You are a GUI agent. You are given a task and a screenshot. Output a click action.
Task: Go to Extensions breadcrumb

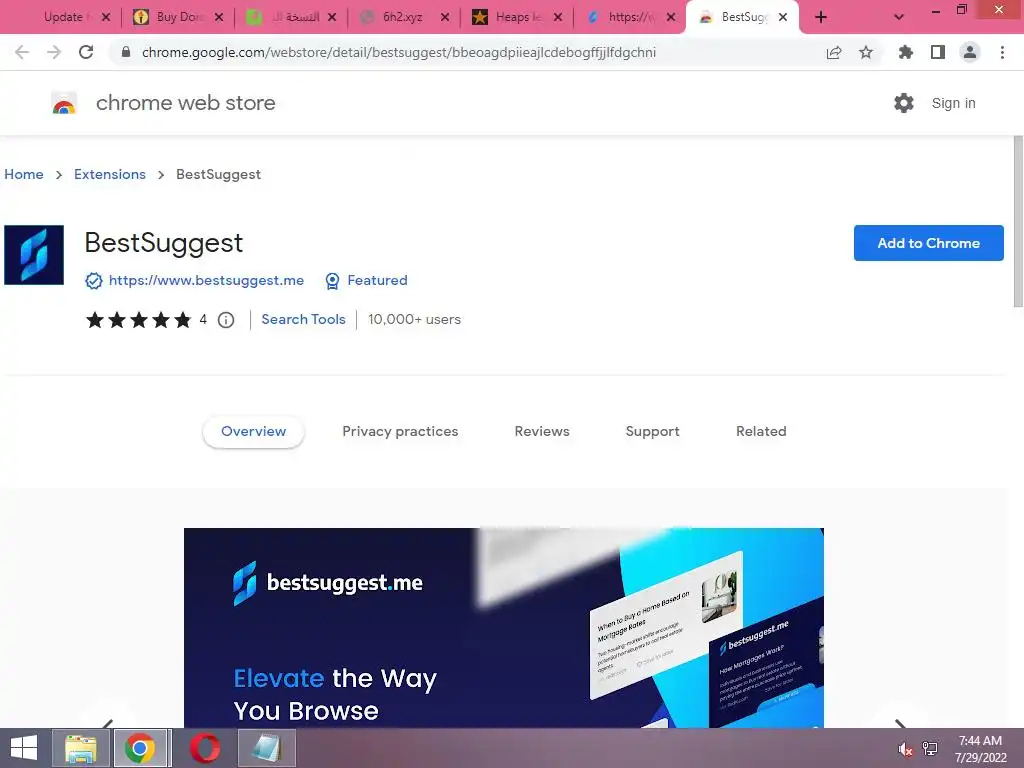[x=110, y=174]
